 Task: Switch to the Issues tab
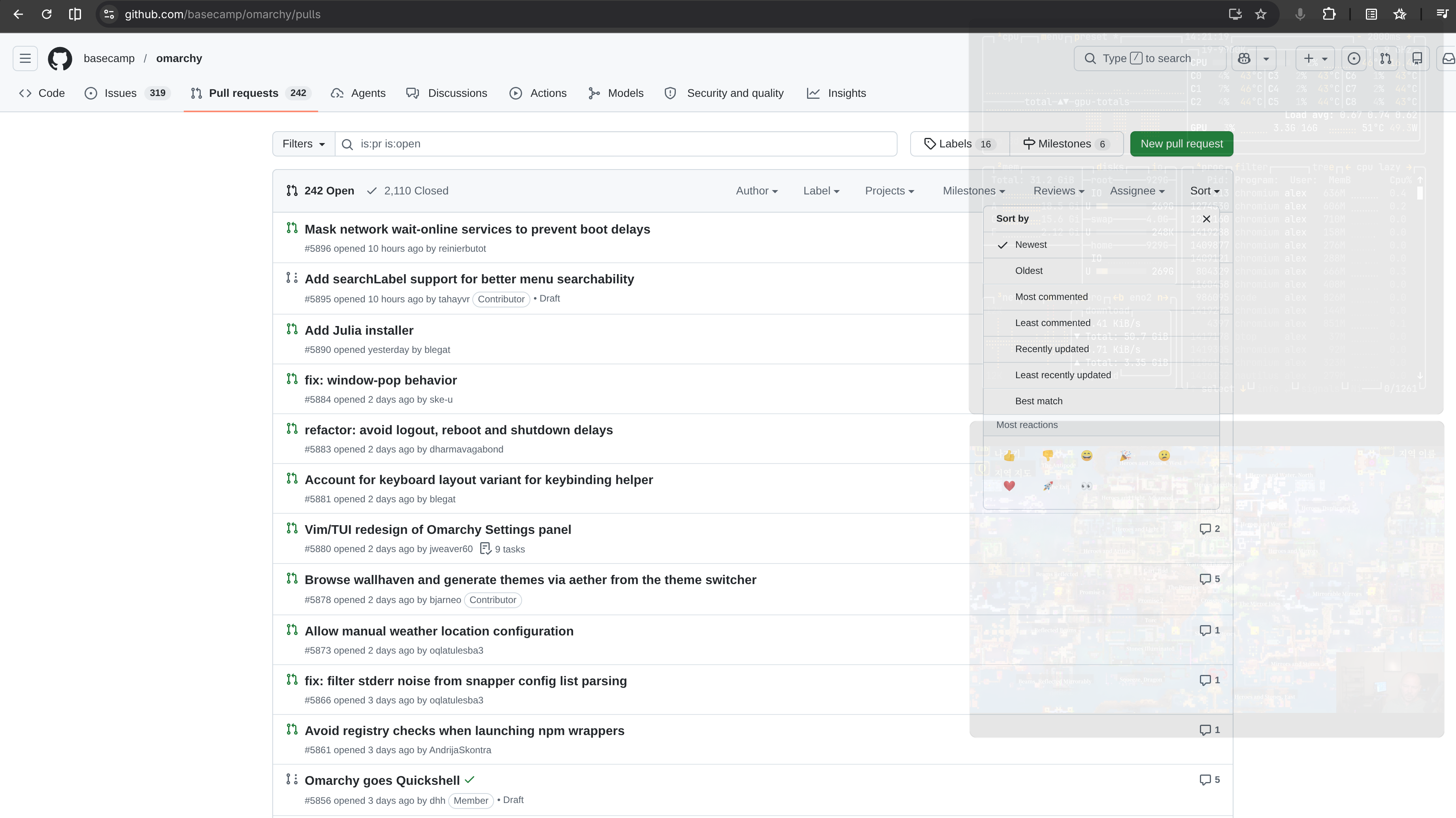click(x=127, y=93)
